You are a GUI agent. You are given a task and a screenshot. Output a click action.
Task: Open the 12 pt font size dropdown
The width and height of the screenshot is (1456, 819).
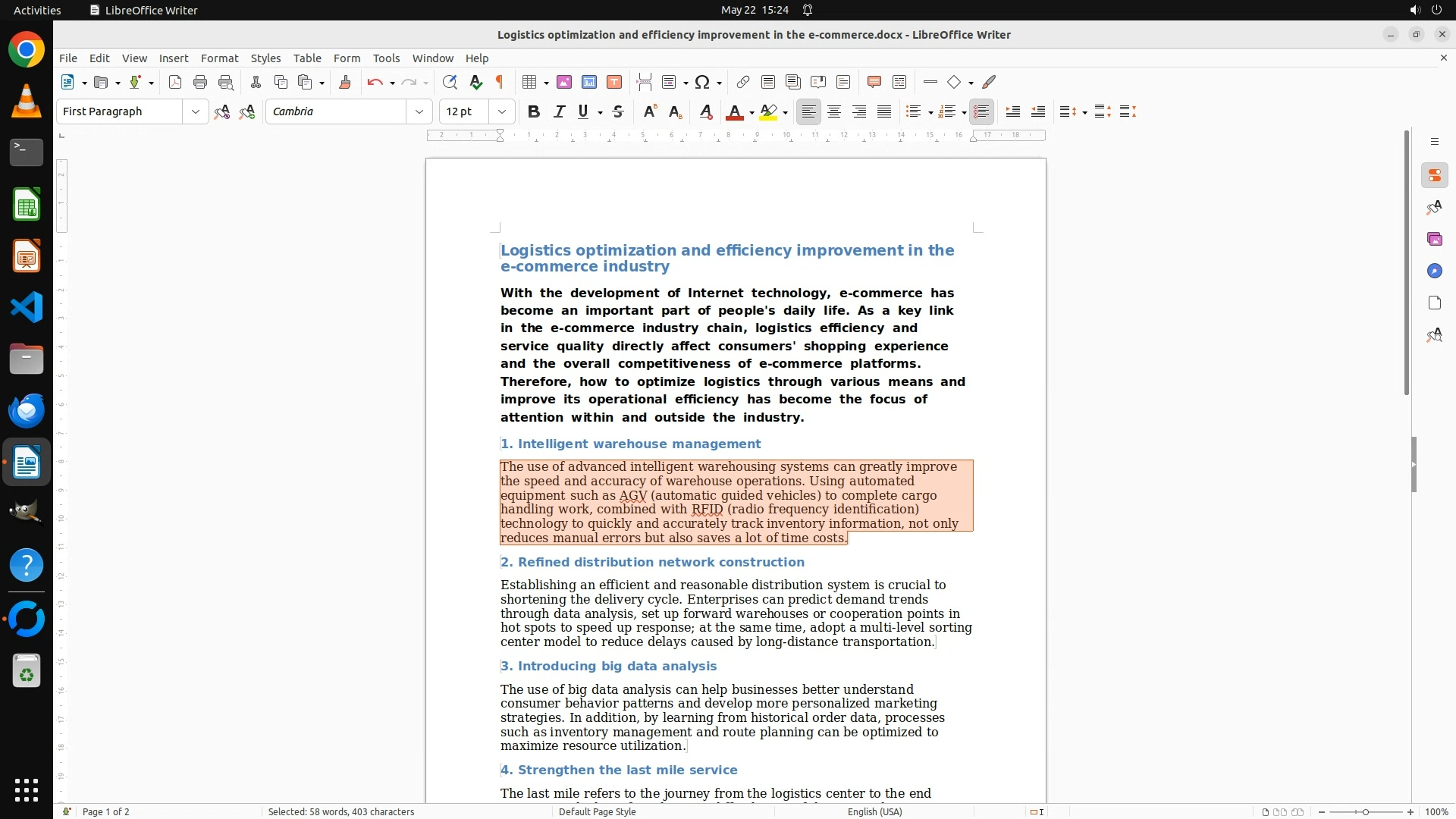click(501, 112)
